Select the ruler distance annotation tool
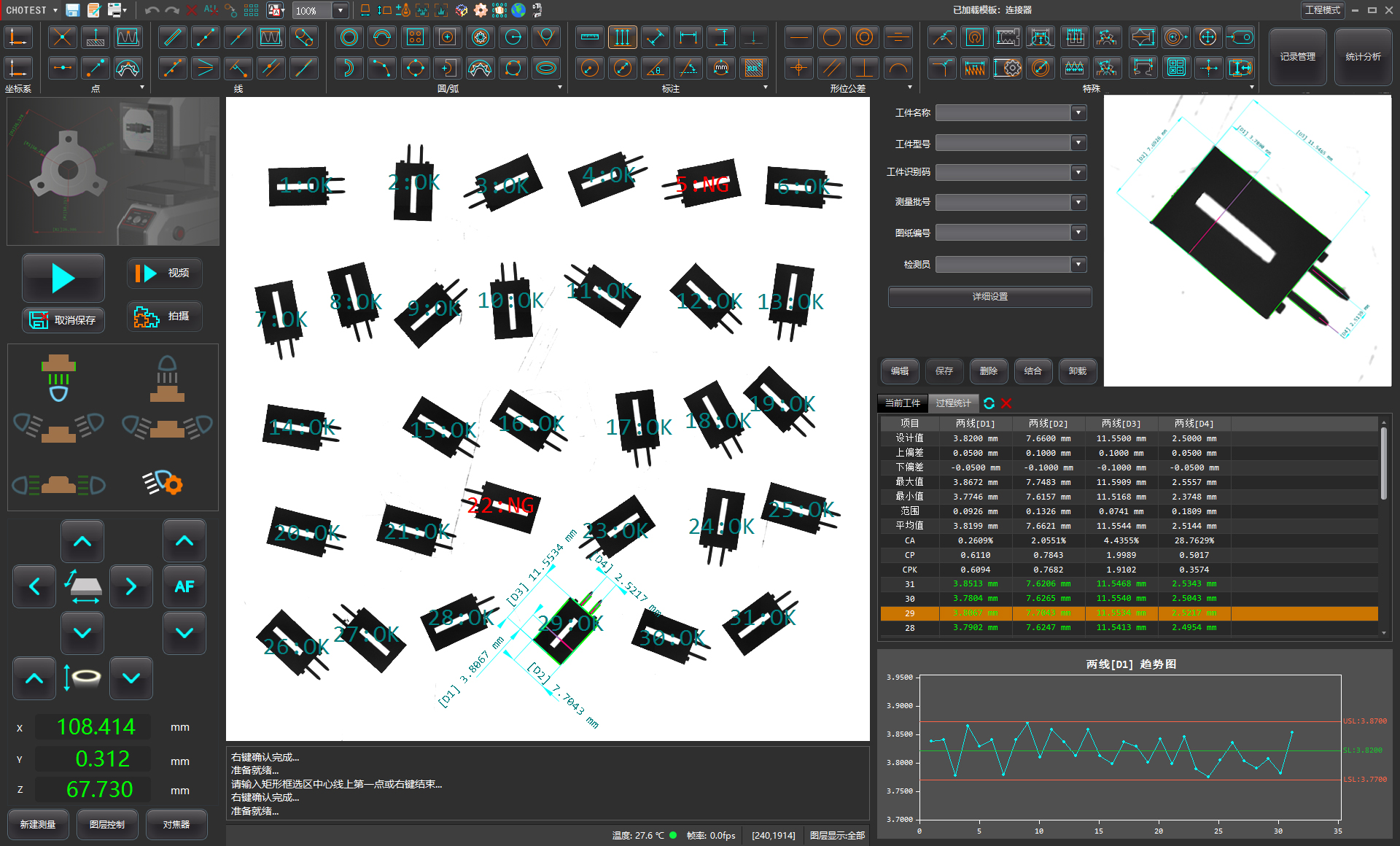 pos(590,37)
